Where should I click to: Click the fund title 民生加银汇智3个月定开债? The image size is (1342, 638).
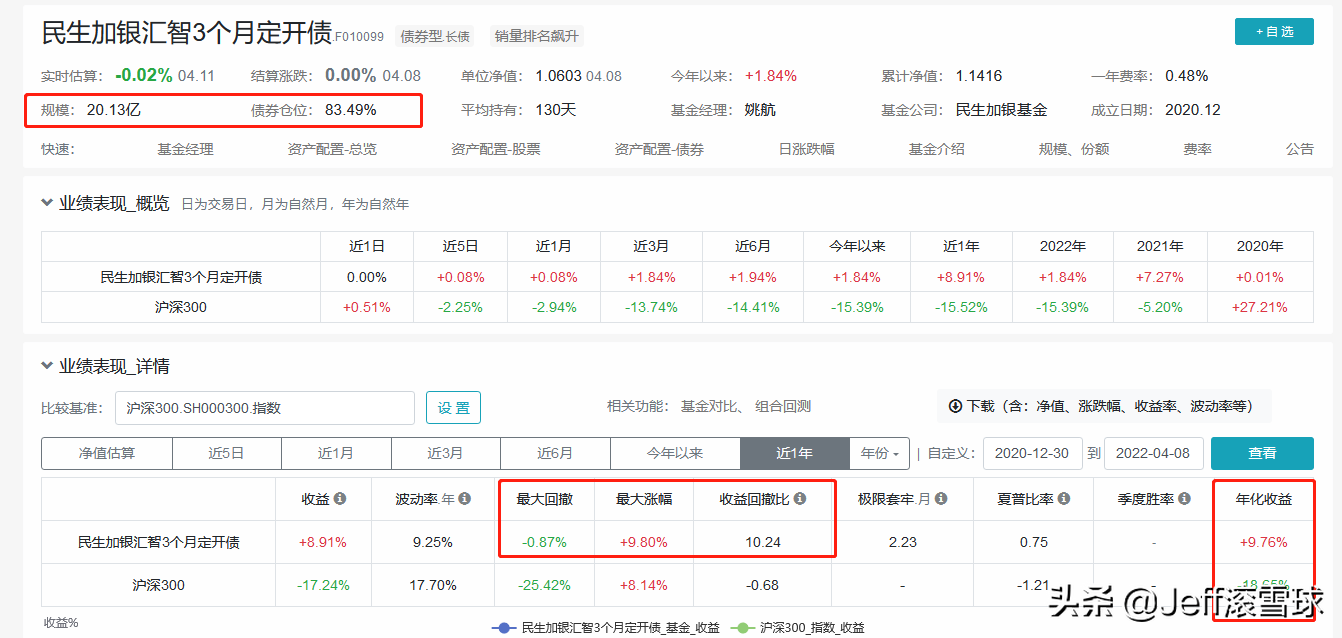click(x=187, y=33)
